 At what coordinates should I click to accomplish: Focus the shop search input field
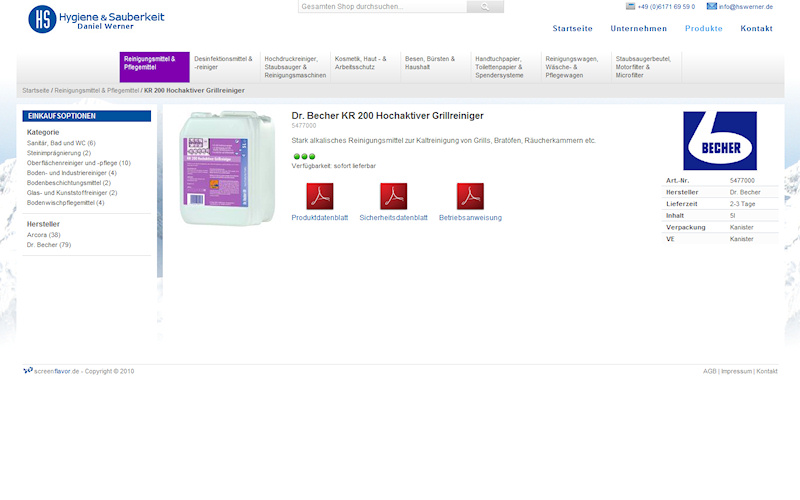point(383,7)
